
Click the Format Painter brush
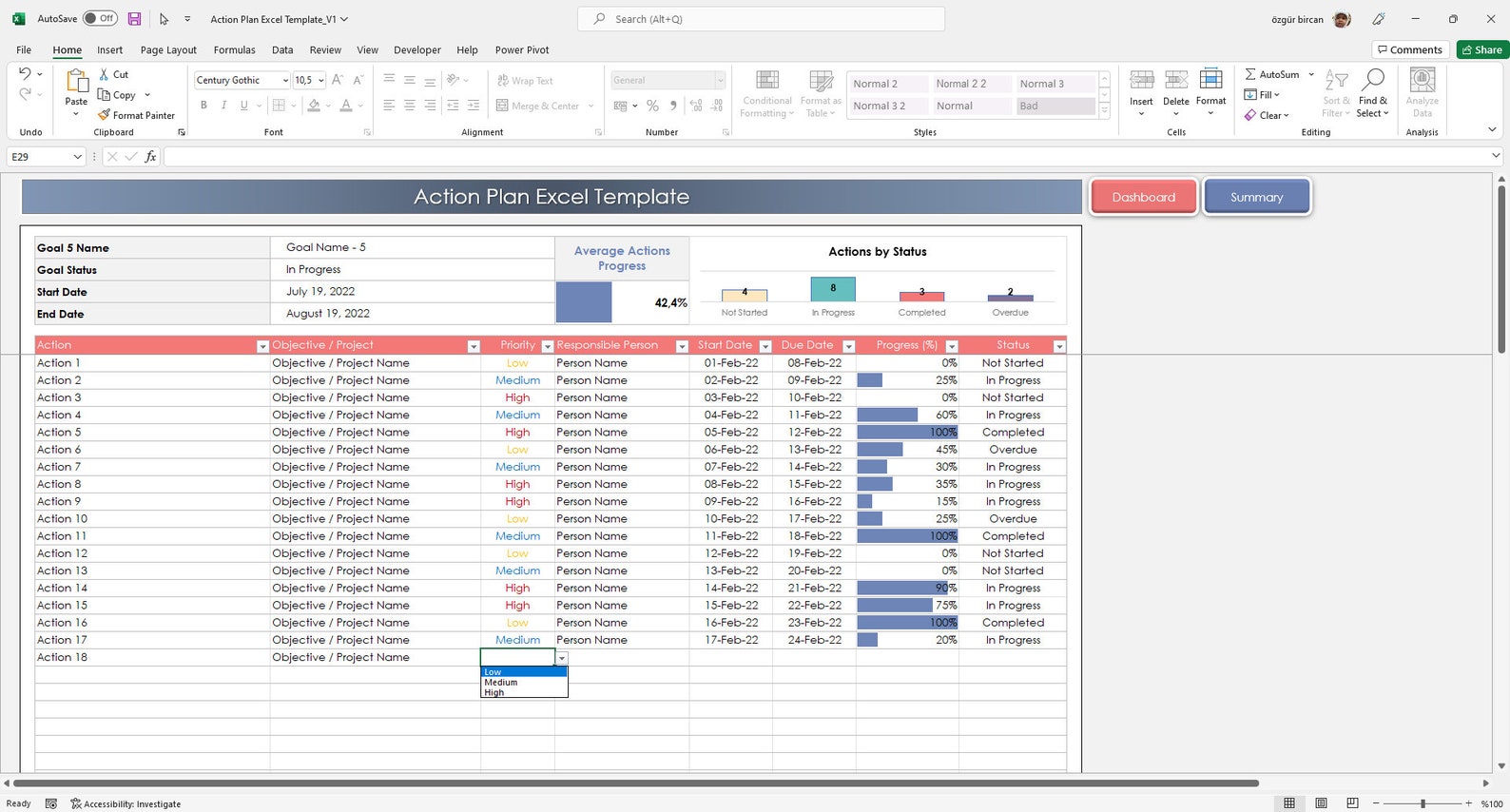tap(105, 115)
